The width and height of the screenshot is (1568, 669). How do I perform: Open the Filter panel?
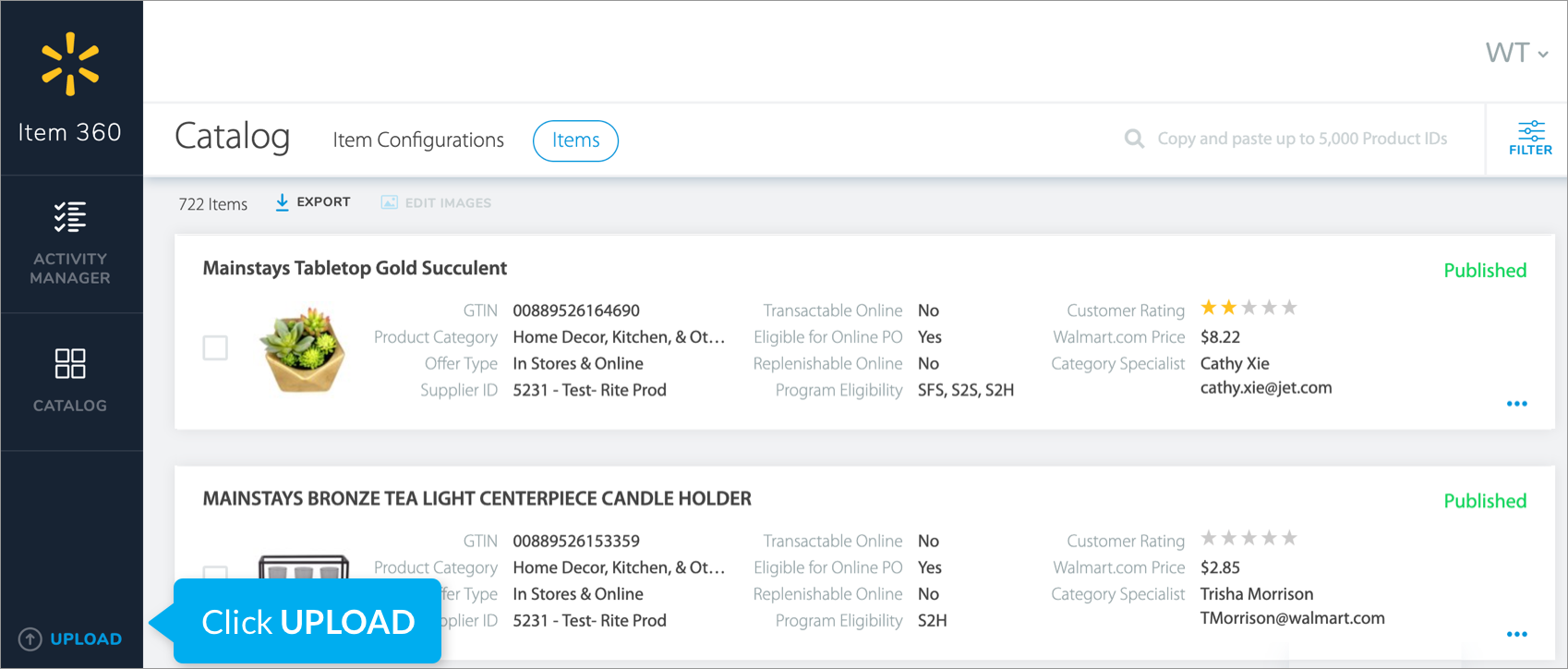click(1530, 138)
